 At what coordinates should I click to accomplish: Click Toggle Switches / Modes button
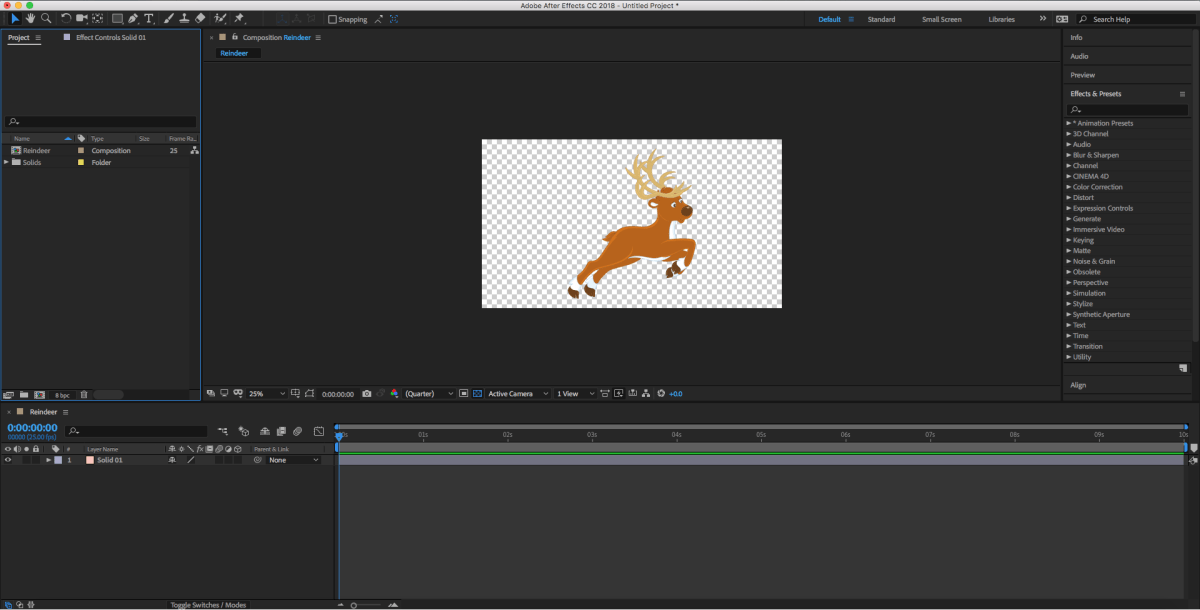[208, 605]
